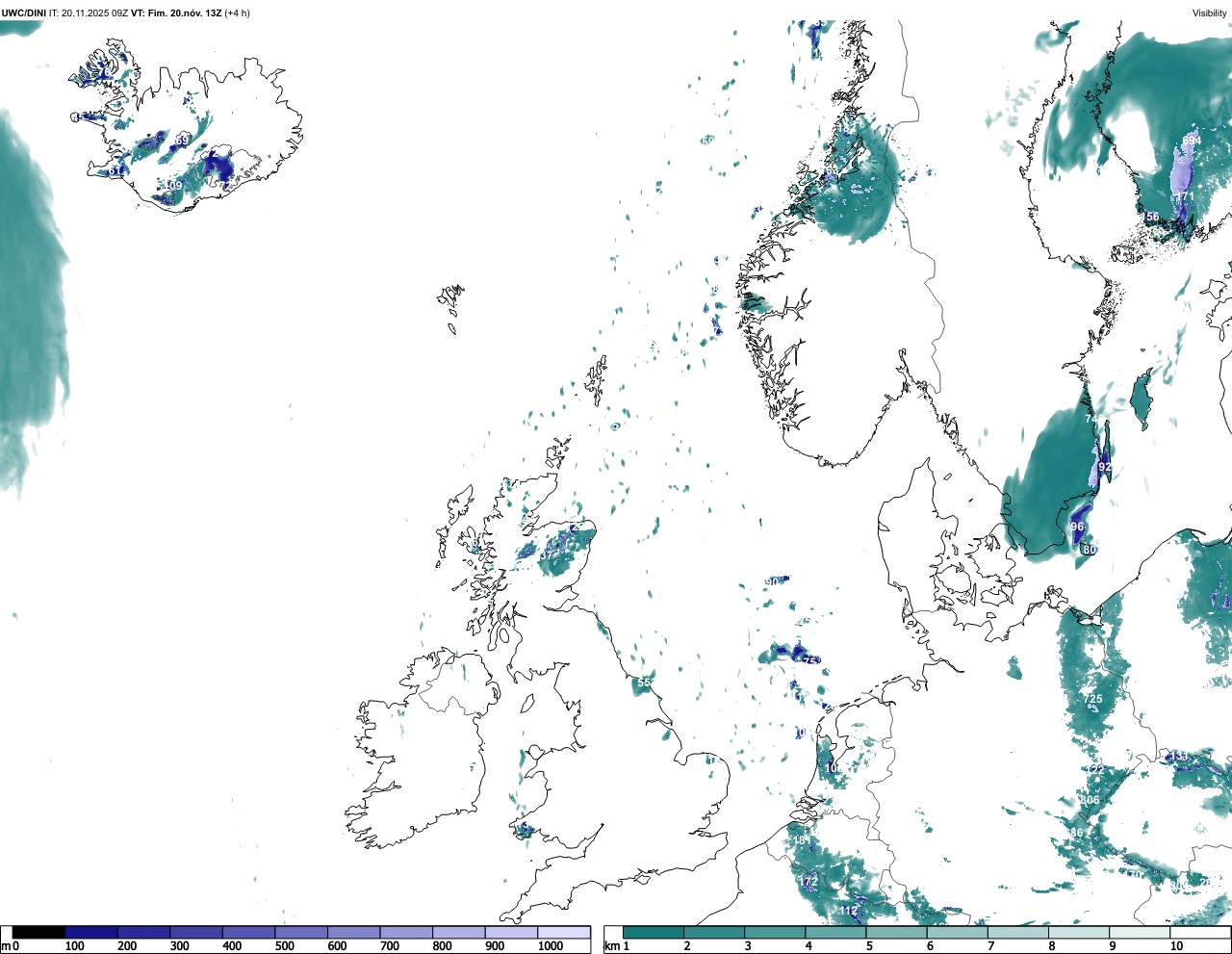
Task: Click the 800–900 m legend swatch
Action: tap(459, 932)
